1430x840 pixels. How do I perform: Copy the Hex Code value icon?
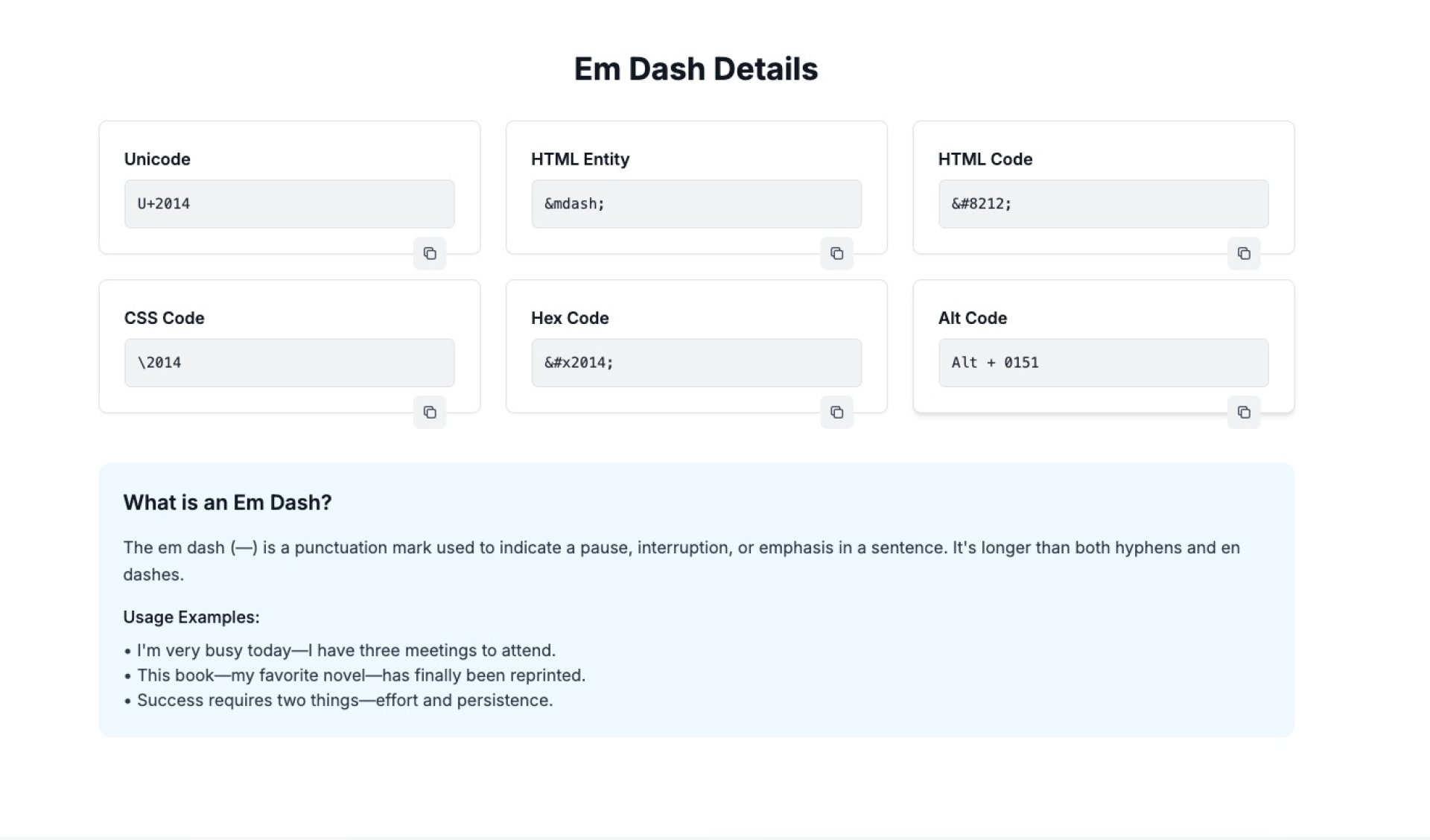pos(836,412)
